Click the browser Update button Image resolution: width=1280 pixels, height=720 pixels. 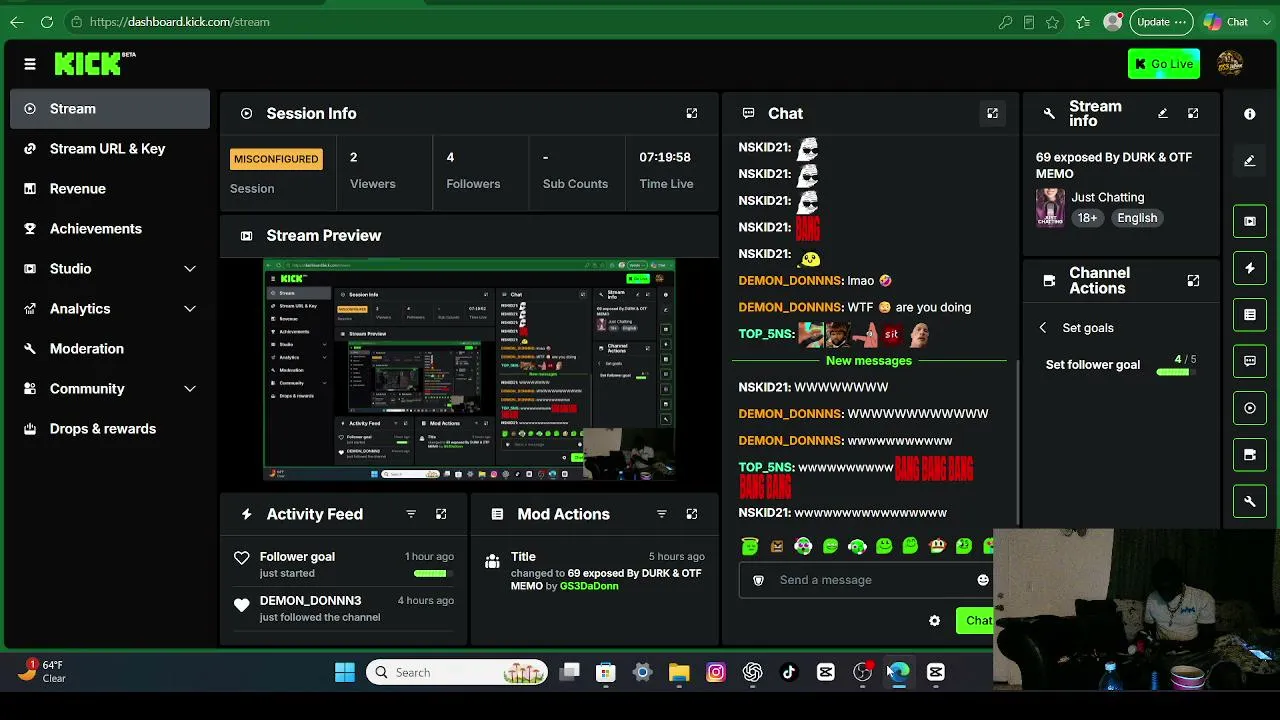pos(1162,22)
